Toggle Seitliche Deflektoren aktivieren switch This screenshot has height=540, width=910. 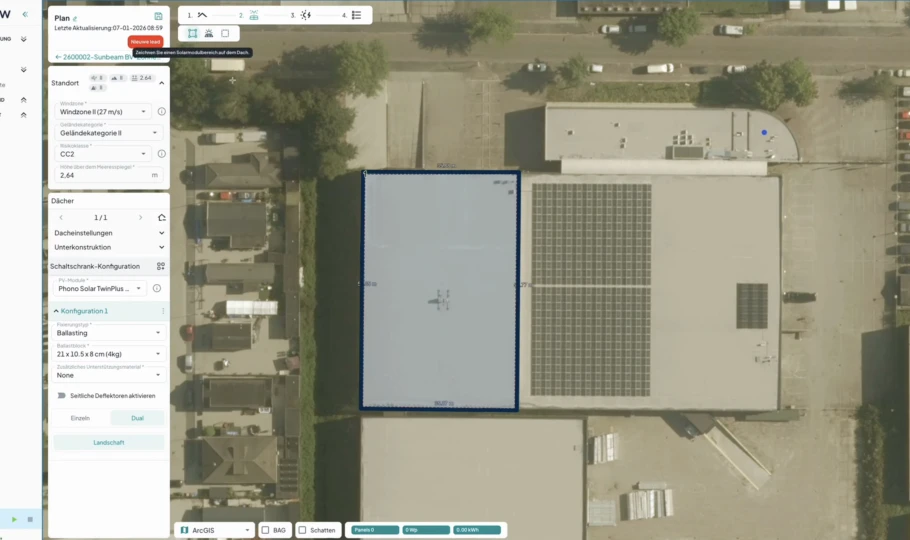point(61,396)
